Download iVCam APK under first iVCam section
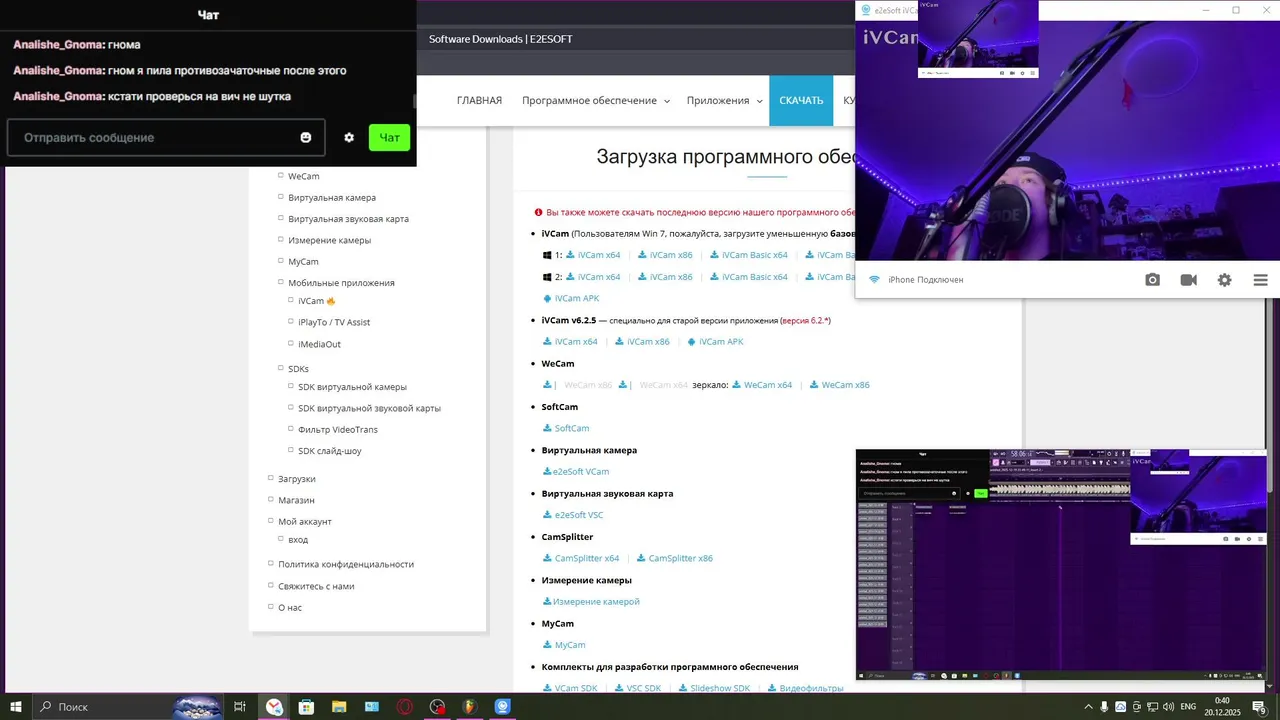1280x720 pixels. click(571, 299)
